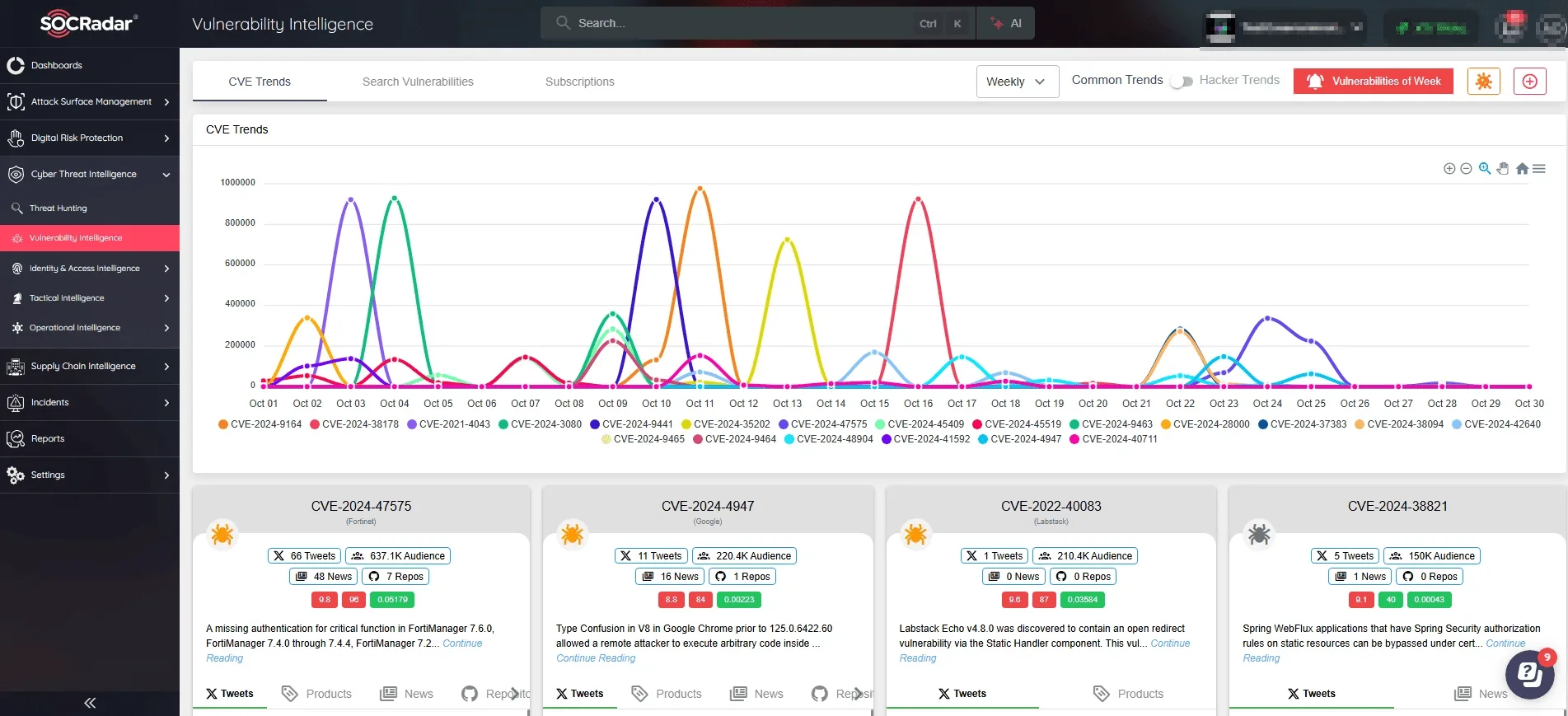Image resolution: width=1568 pixels, height=716 pixels.
Task: Click the Vulnerabilities of Week button
Action: pyautogui.click(x=1374, y=81)
